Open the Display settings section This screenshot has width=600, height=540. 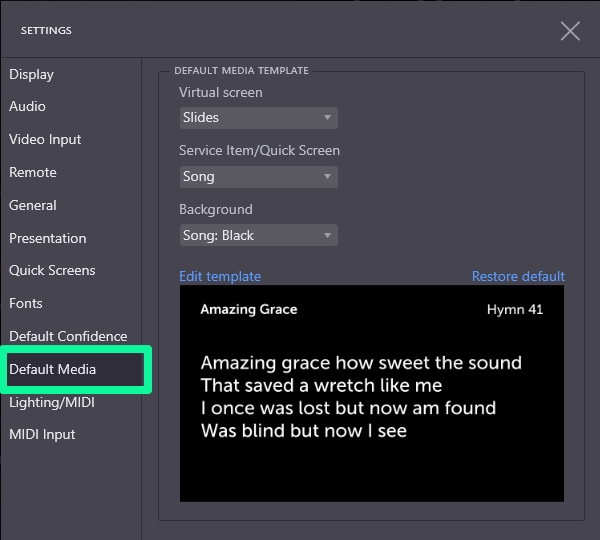pyautogui.click(x=32, y=74)
